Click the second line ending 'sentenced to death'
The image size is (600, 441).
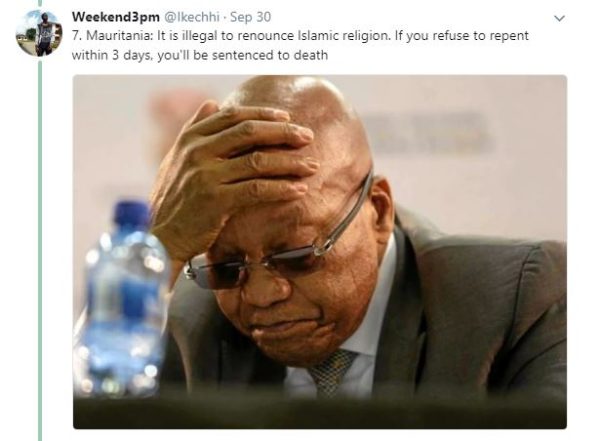200,55
